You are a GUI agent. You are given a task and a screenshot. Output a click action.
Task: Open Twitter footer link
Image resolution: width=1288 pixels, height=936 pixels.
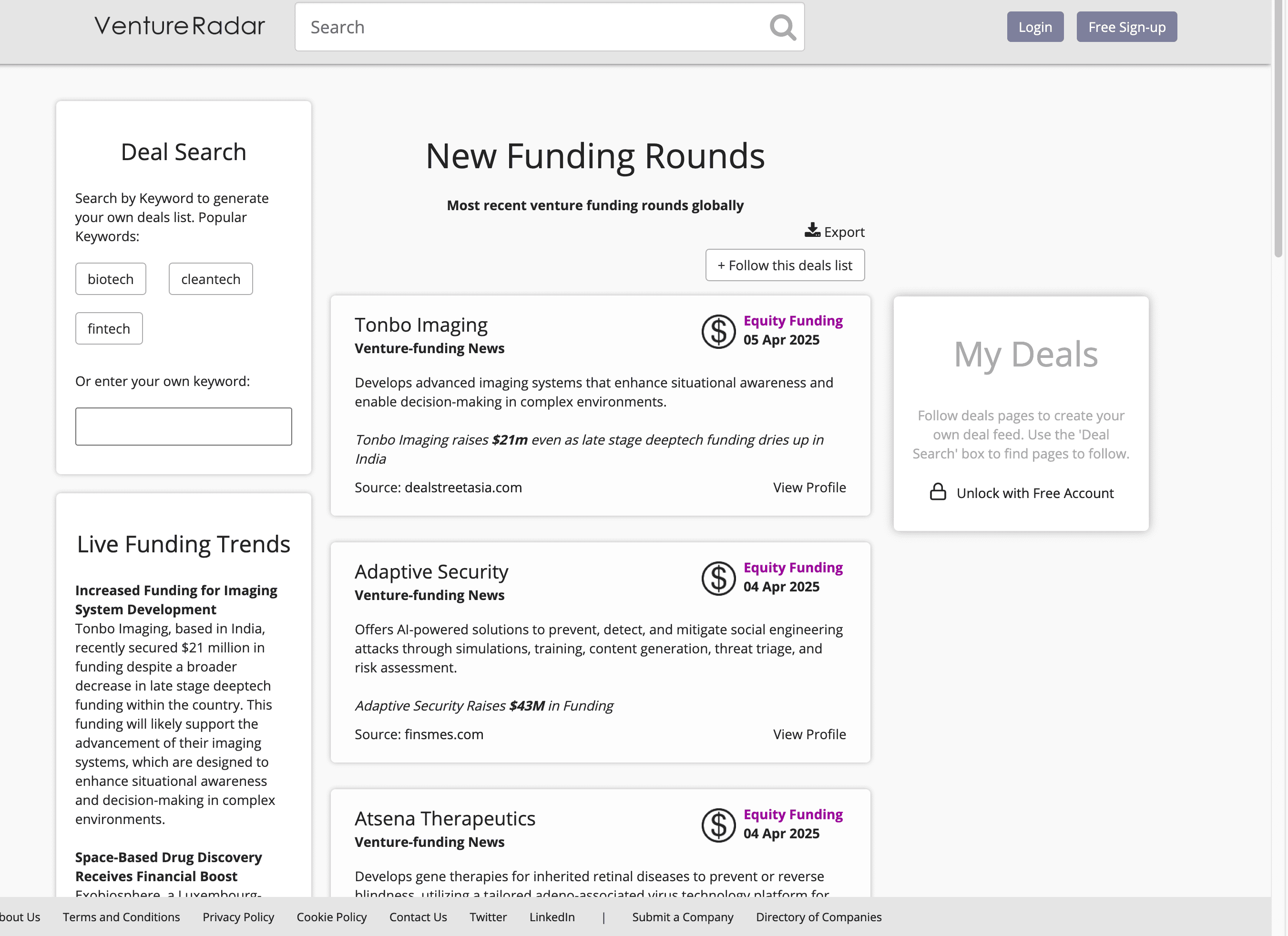[x=488, y=917]
